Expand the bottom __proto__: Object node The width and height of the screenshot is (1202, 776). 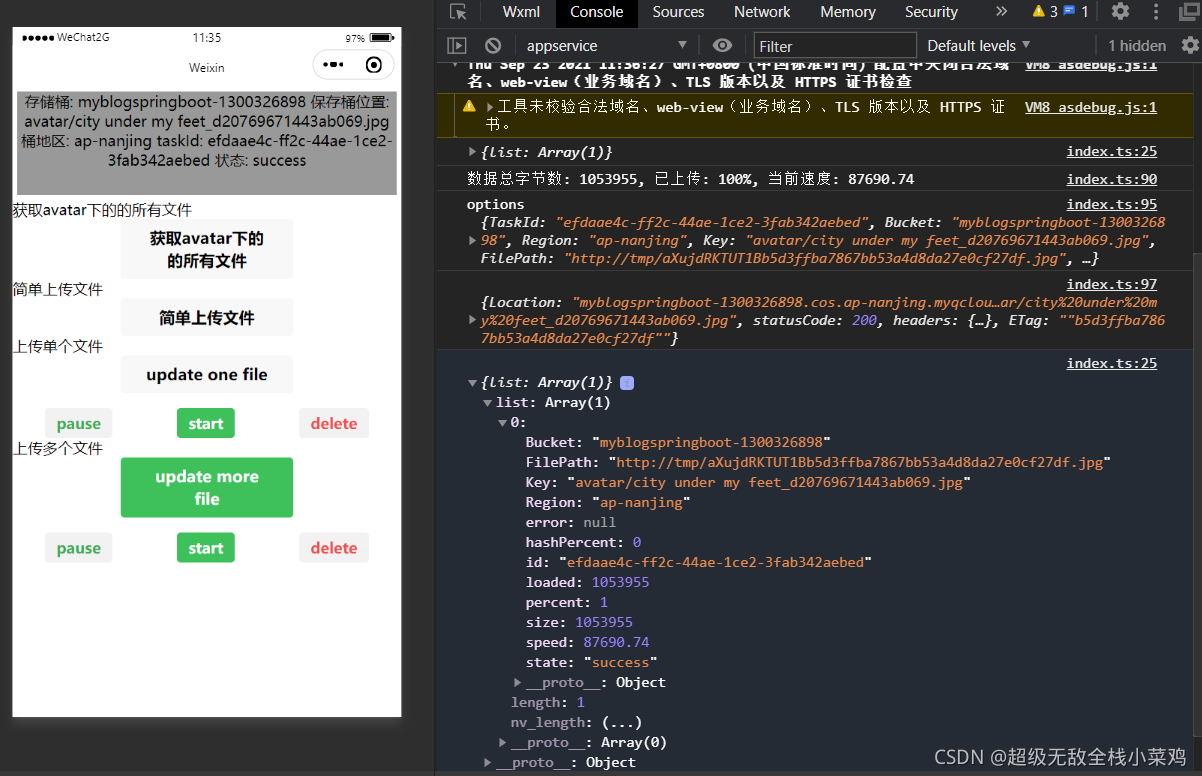487,762
